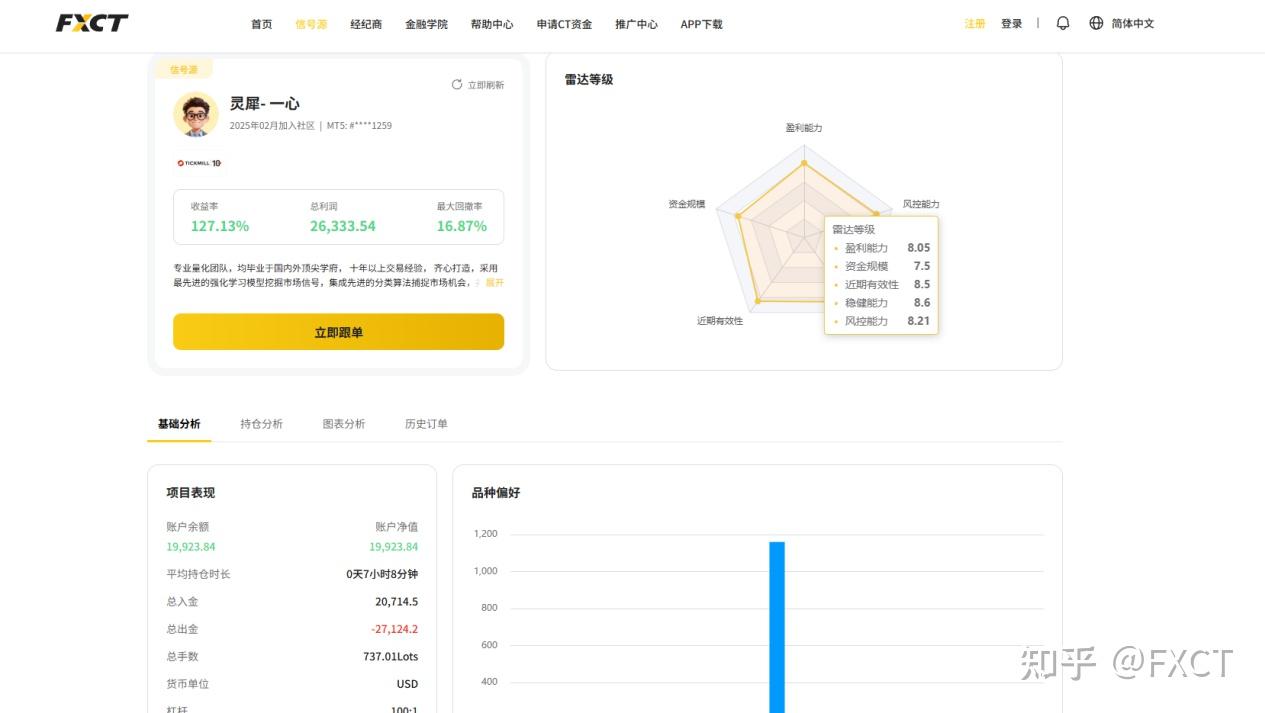Click the 0天7小时8分钟 holding time value
The image size is (1265, 713).
point(382,574)
